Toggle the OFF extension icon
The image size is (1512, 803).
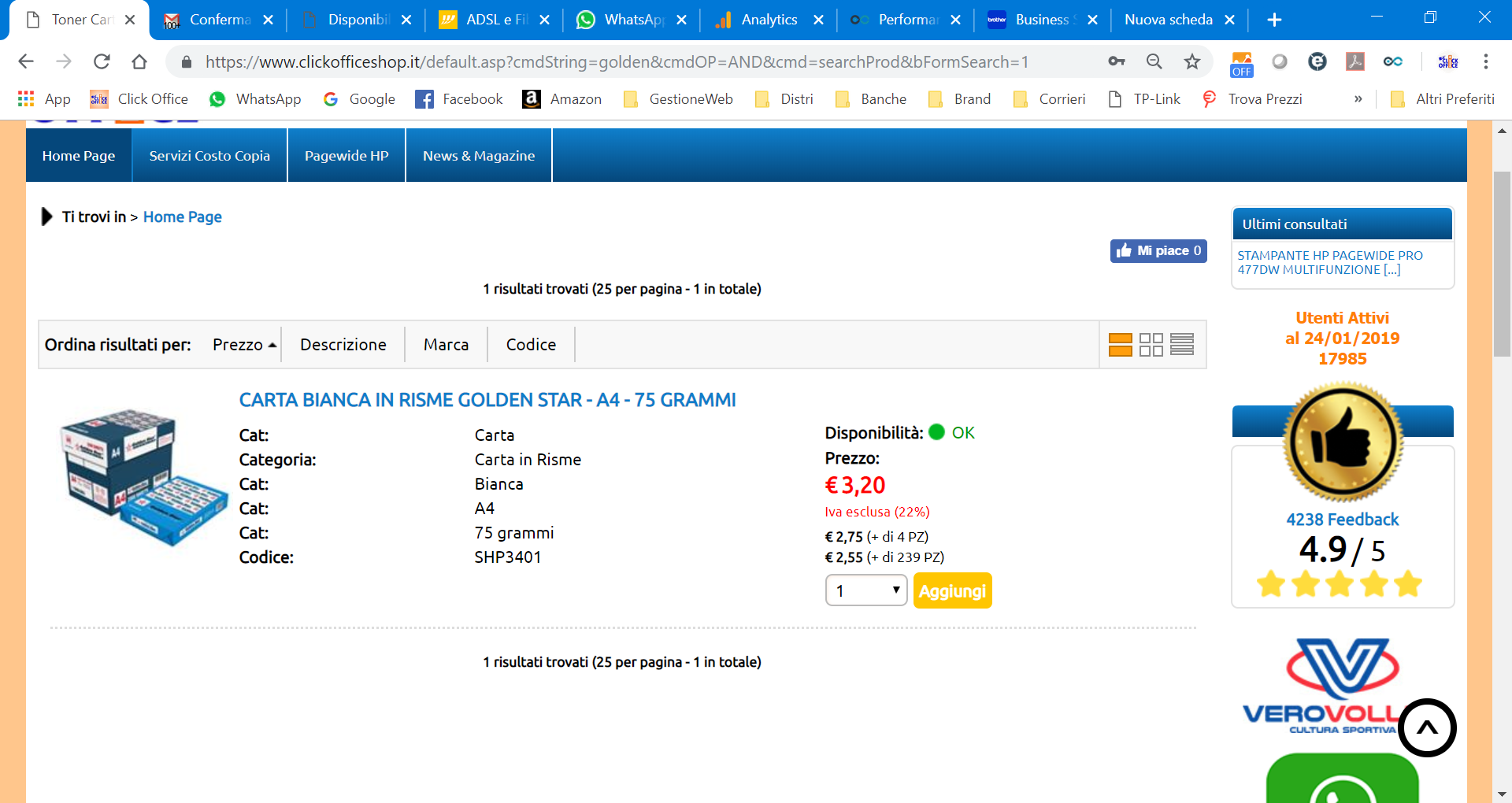click(x=1242, y=63)
